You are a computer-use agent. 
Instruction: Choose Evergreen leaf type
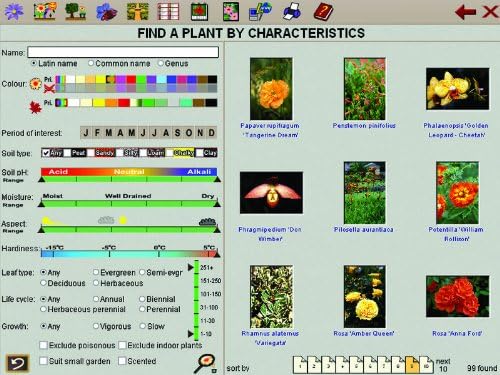click(x=96, y=272)
